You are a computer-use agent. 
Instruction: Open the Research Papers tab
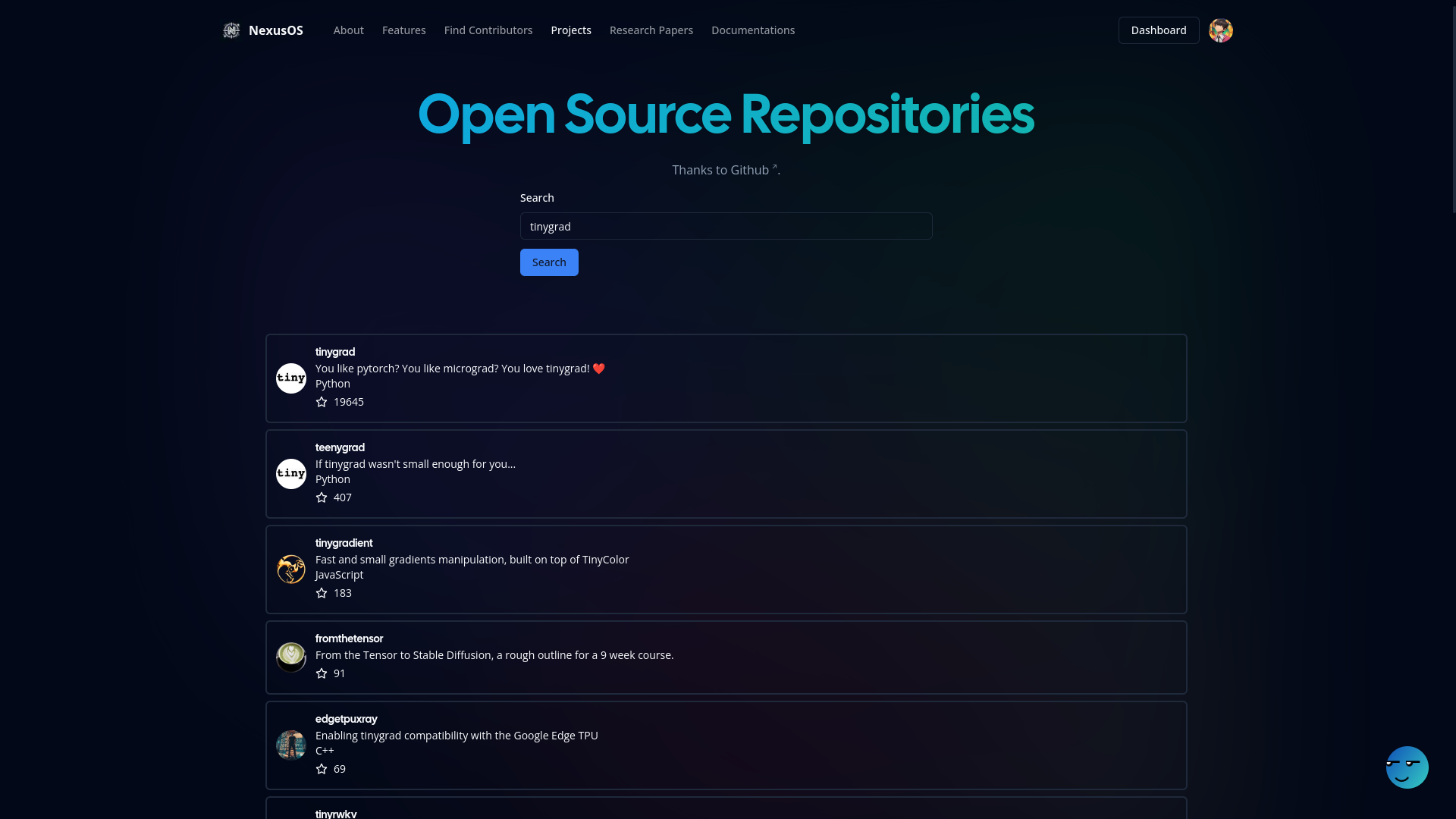[x=651, y=30]
